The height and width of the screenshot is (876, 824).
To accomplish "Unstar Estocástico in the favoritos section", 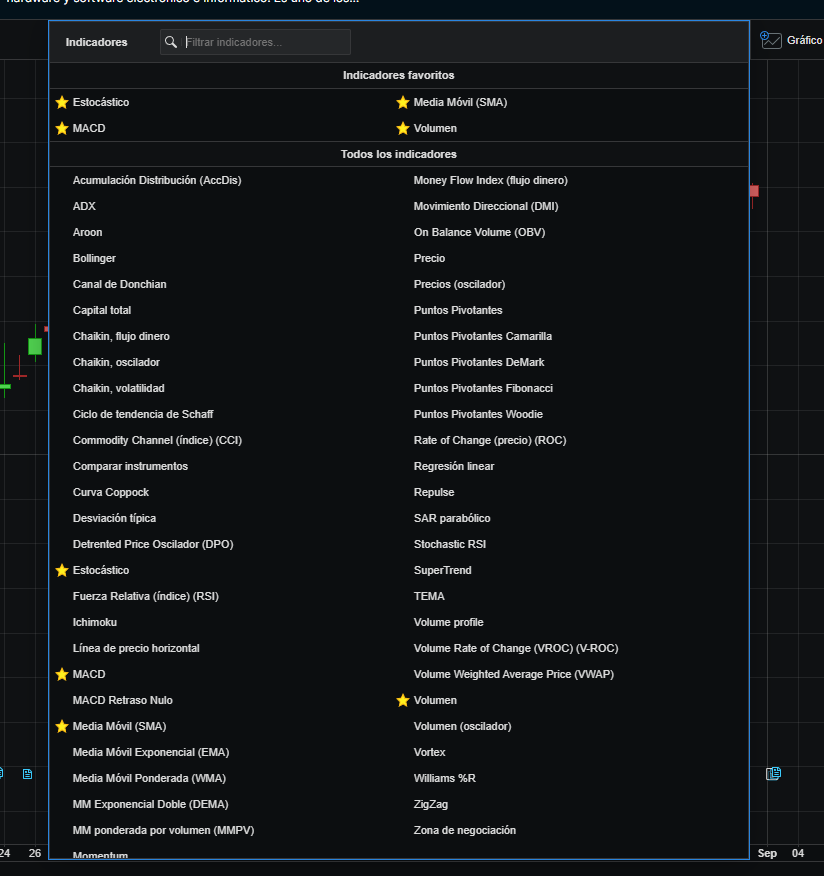I will [x=62, y=102].
